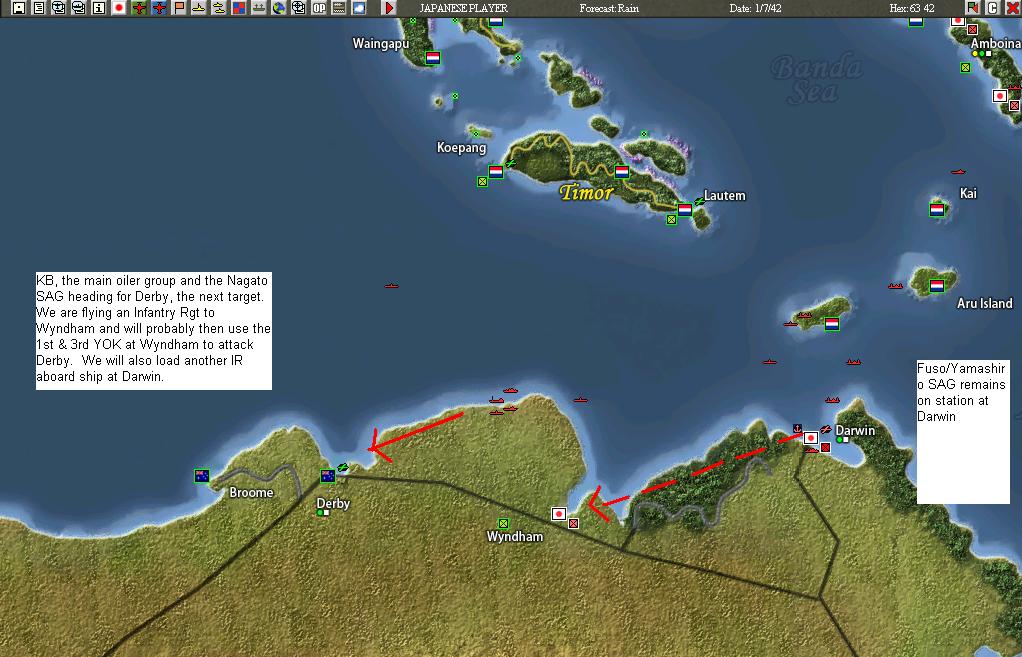The height and width of the screenshot is (657, 1022).
Task: Click the 'Date: 1/7/42' status text
Action: point(755,8)
